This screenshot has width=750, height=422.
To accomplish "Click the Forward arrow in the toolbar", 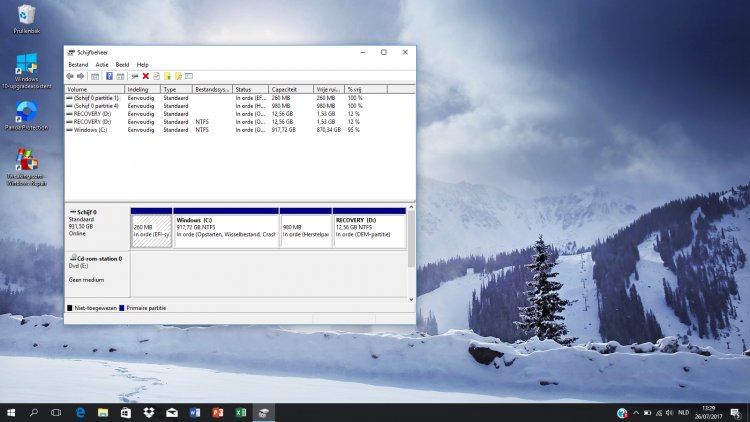I will coord(81,76).
